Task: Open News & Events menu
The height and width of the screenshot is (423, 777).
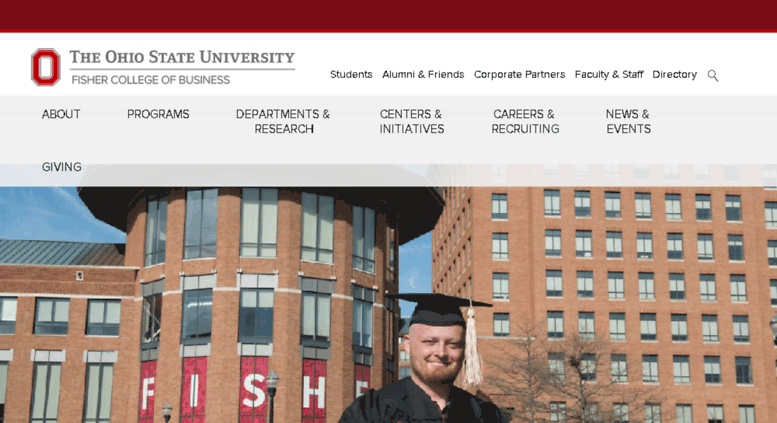Action: (x=628, y=121)
